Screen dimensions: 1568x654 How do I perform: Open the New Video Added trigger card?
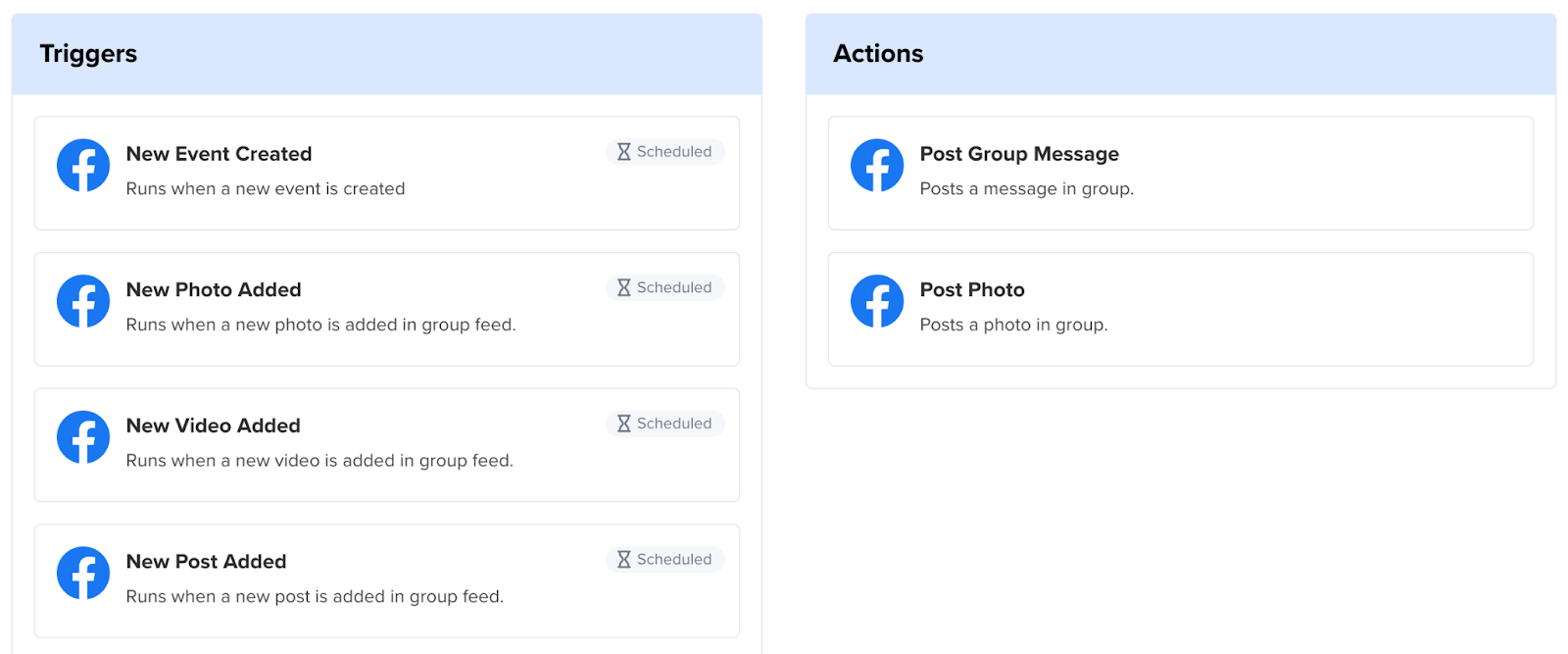pos(387,445)
